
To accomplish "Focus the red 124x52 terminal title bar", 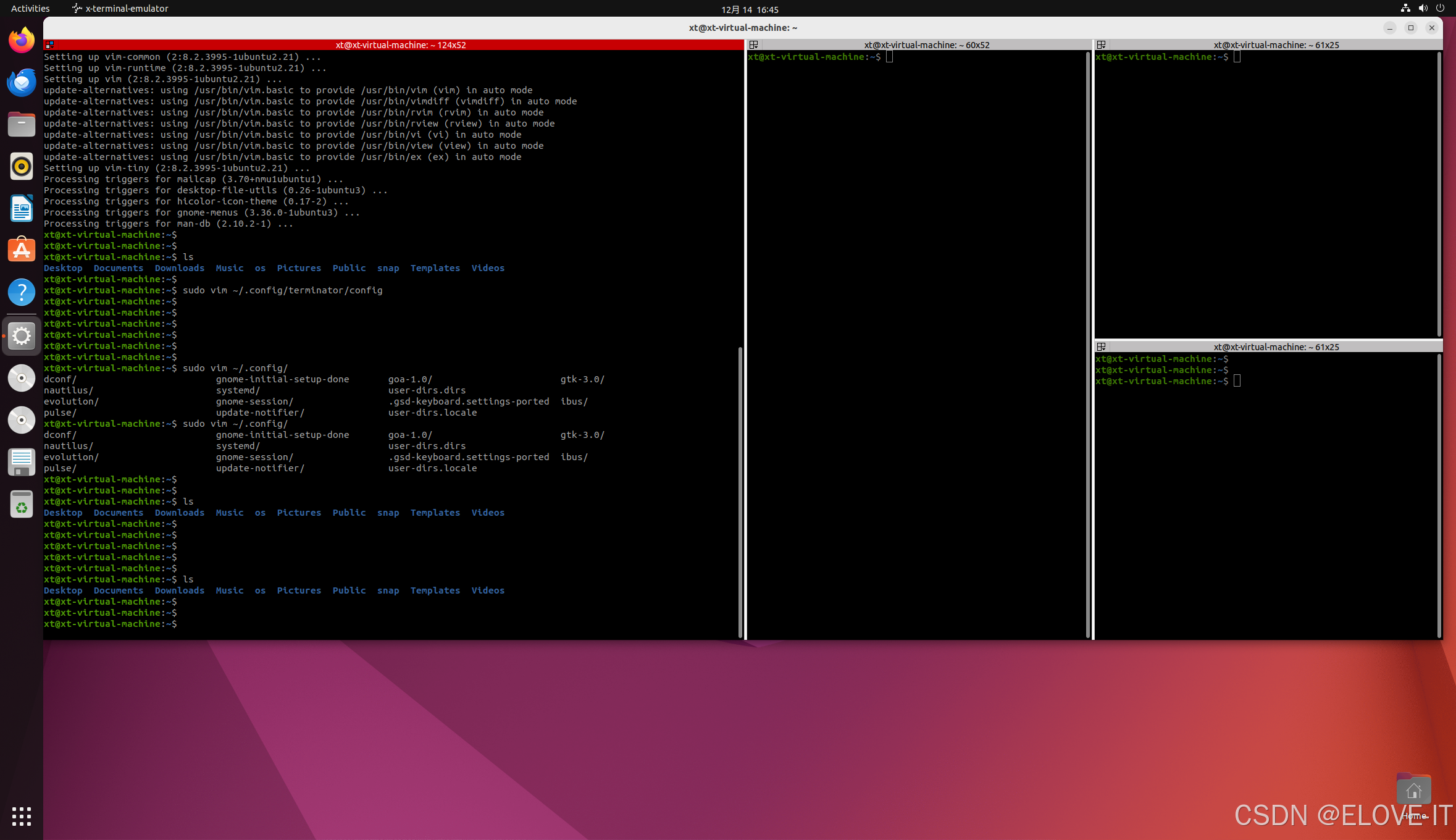I will pyautogui.click(x=400, y=44).
